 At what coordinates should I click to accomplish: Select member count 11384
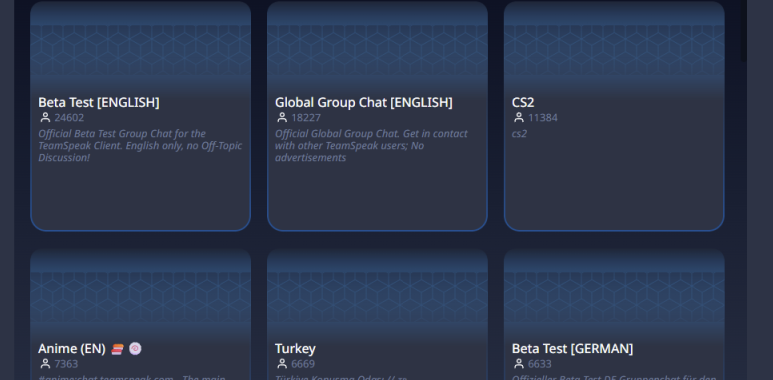(543, 118)
